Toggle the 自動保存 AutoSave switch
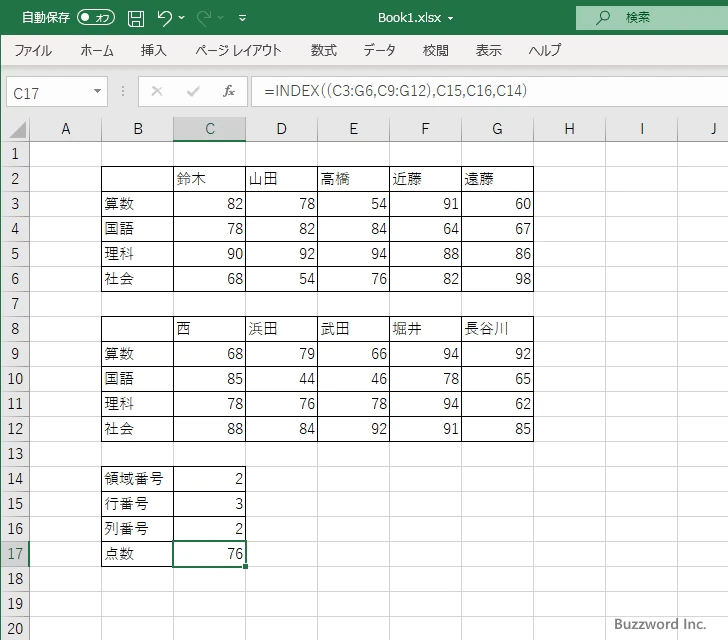Image resolution: width=728 pixels, height=640 pixels. pyautogui.click(x=95, y=18)
